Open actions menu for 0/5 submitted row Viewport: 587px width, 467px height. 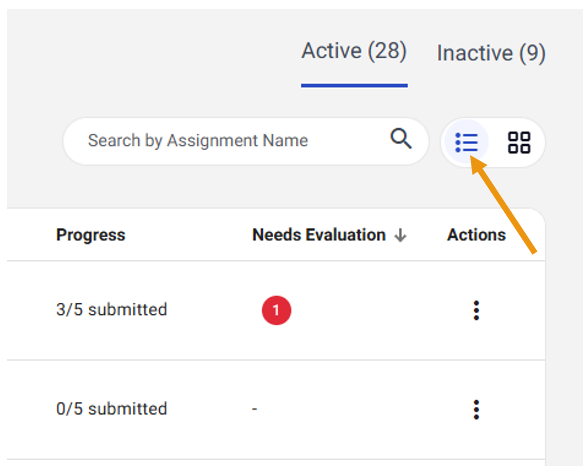pyautogui.click(x=476, y=410)
